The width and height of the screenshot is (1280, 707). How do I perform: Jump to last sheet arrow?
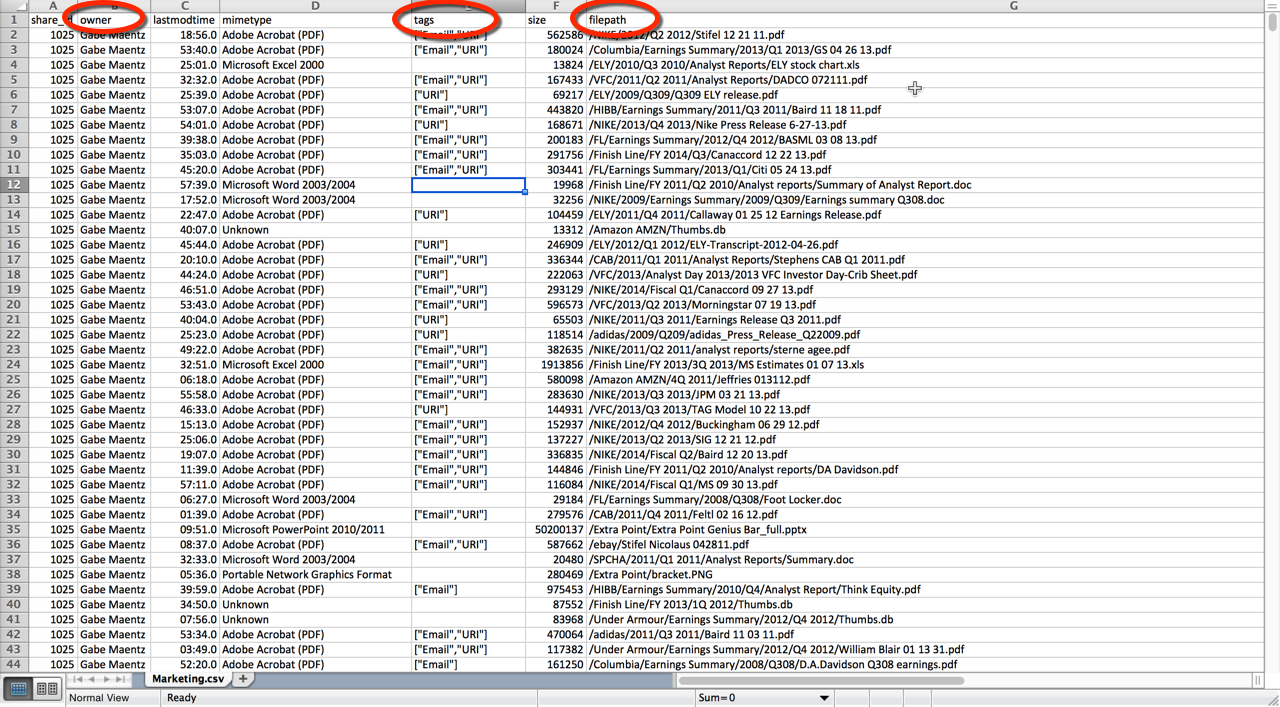coord(122,679)
